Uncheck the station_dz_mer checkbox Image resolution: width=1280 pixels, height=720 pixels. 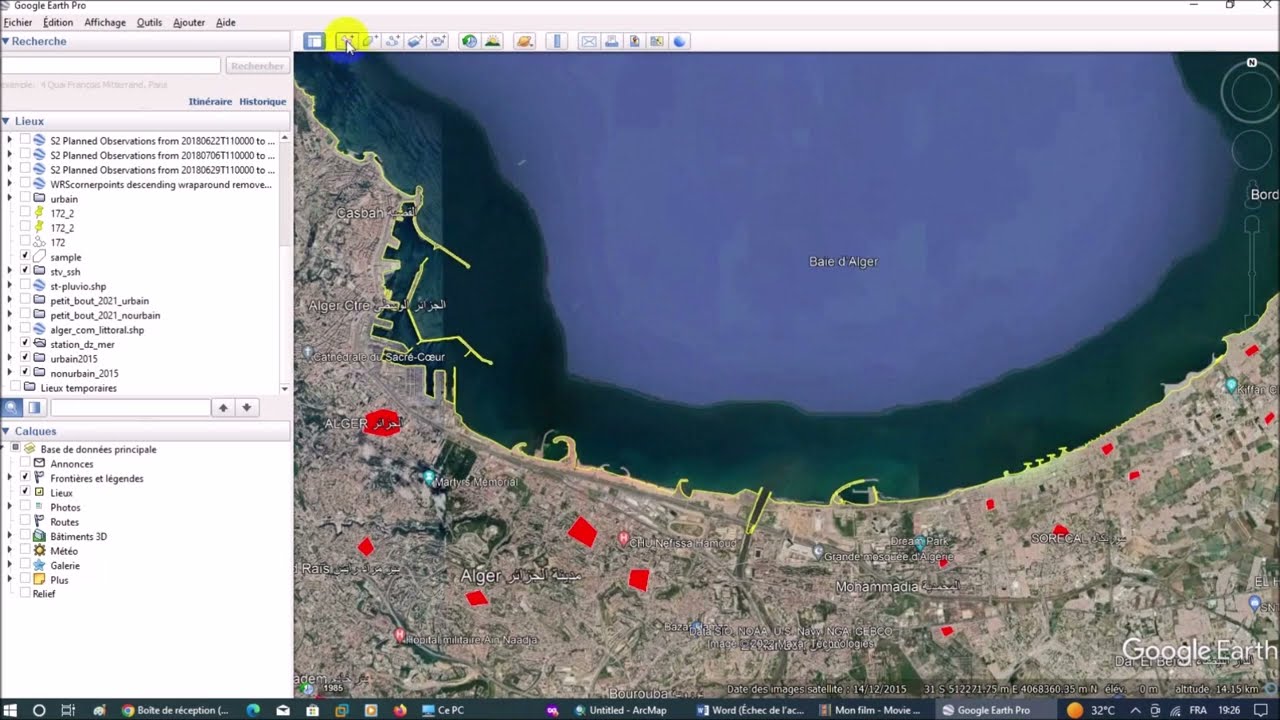click(x=25, y=344)
